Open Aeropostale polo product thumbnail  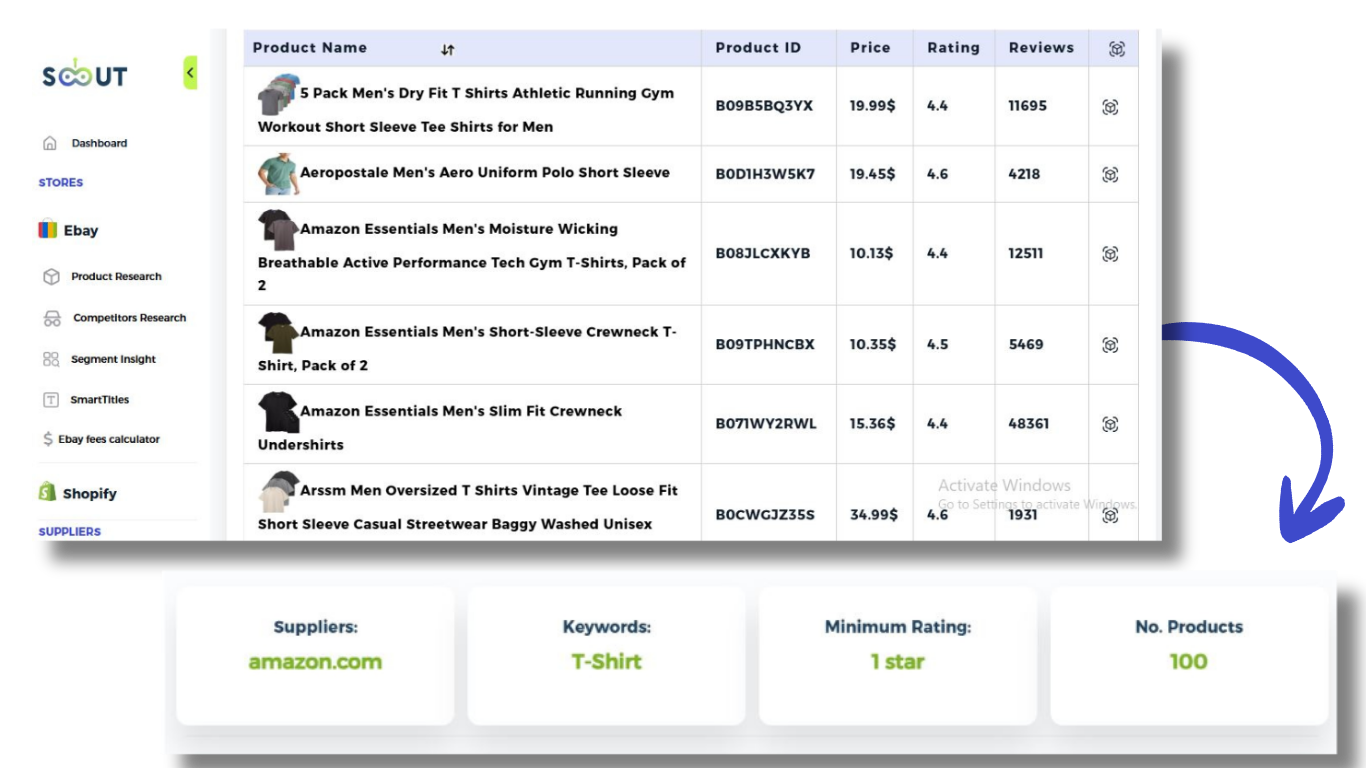click(x=278, y=174)
